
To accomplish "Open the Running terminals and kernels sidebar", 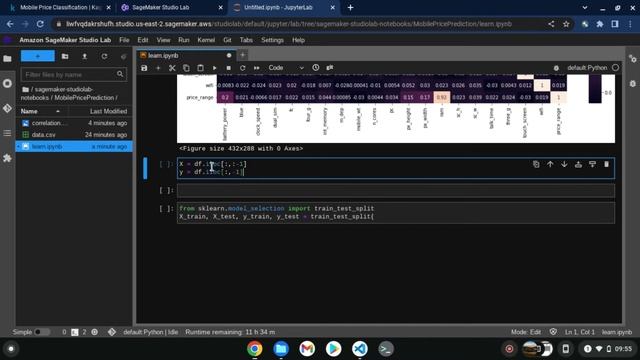I will (x=7, y=83).
